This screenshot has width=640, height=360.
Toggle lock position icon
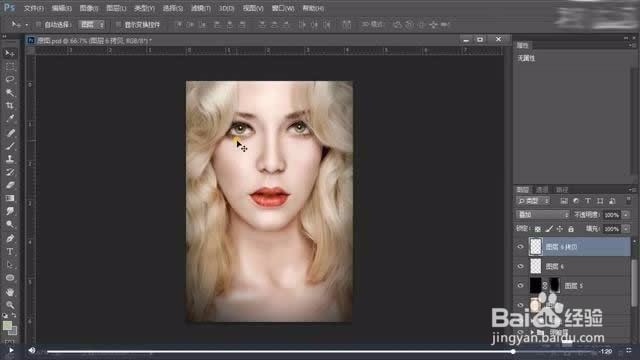[560, 229]
